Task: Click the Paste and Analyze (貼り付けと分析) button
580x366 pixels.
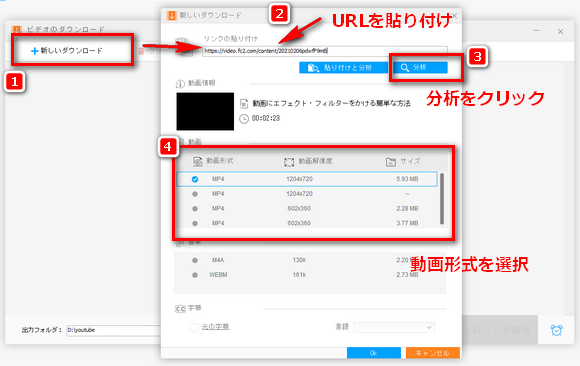Action: click(x=343, y=68)
